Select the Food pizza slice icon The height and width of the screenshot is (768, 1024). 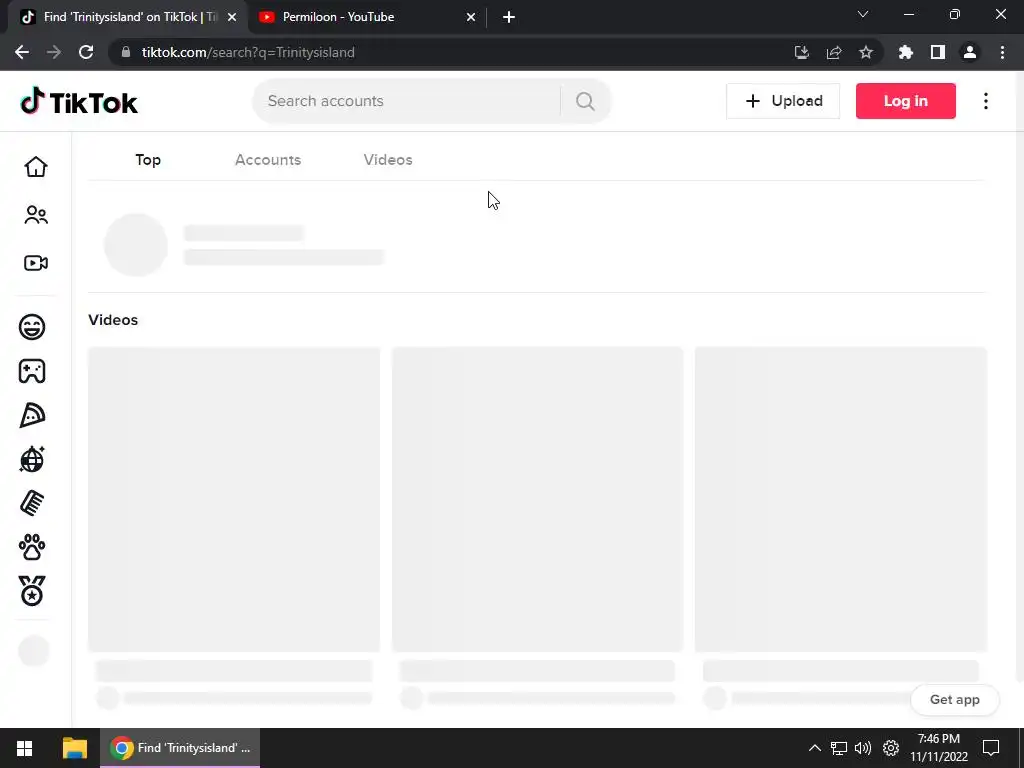point(32,415)
